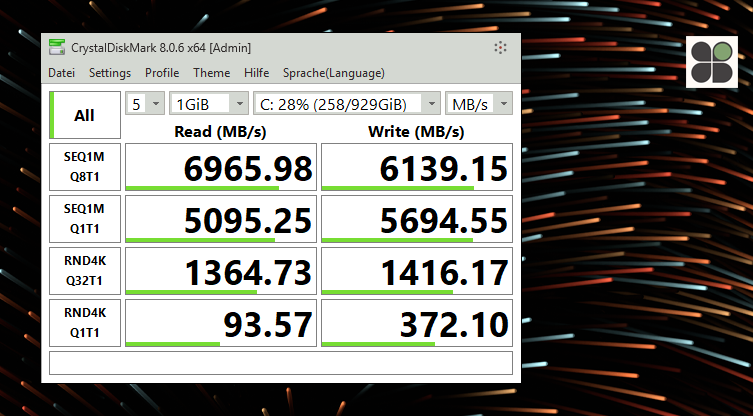The width and height of the screenshot is (753, 416).
Task: Click the dotted icon in title bar
Action: [500, 48]
